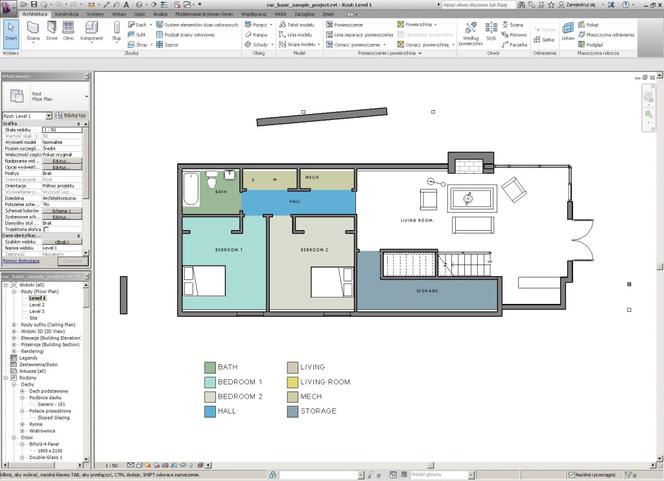This screenshot has height=481, width=664.
Task: Click the Pomieszczenie room tool
Action: 345,25
